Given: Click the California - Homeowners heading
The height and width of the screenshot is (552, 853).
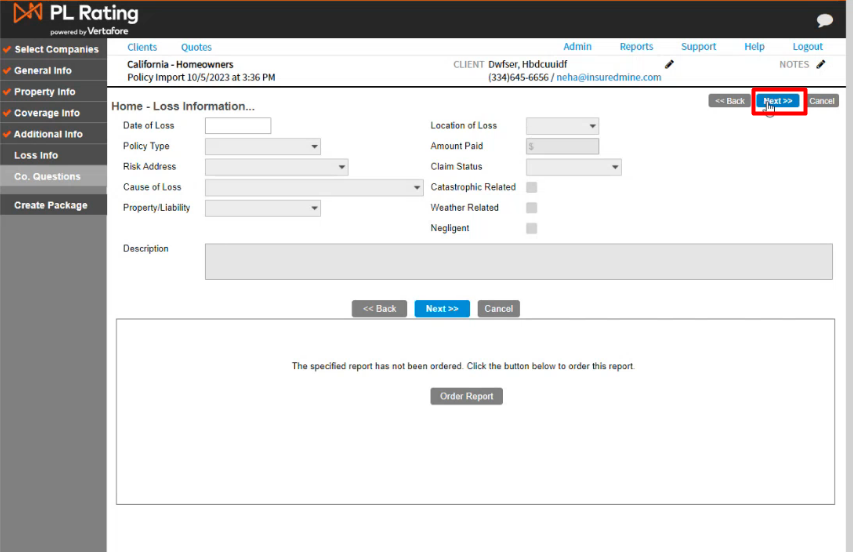Looking at the screenshot, I should [180, 64].
